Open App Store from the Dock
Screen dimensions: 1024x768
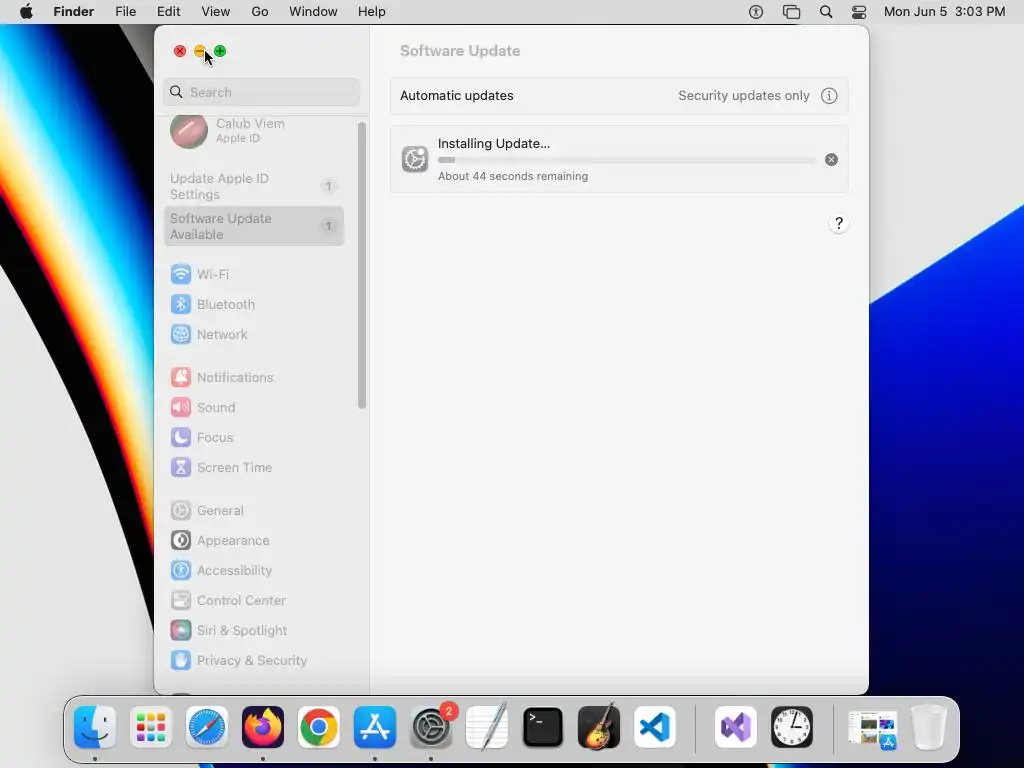[x=375, y=727]
